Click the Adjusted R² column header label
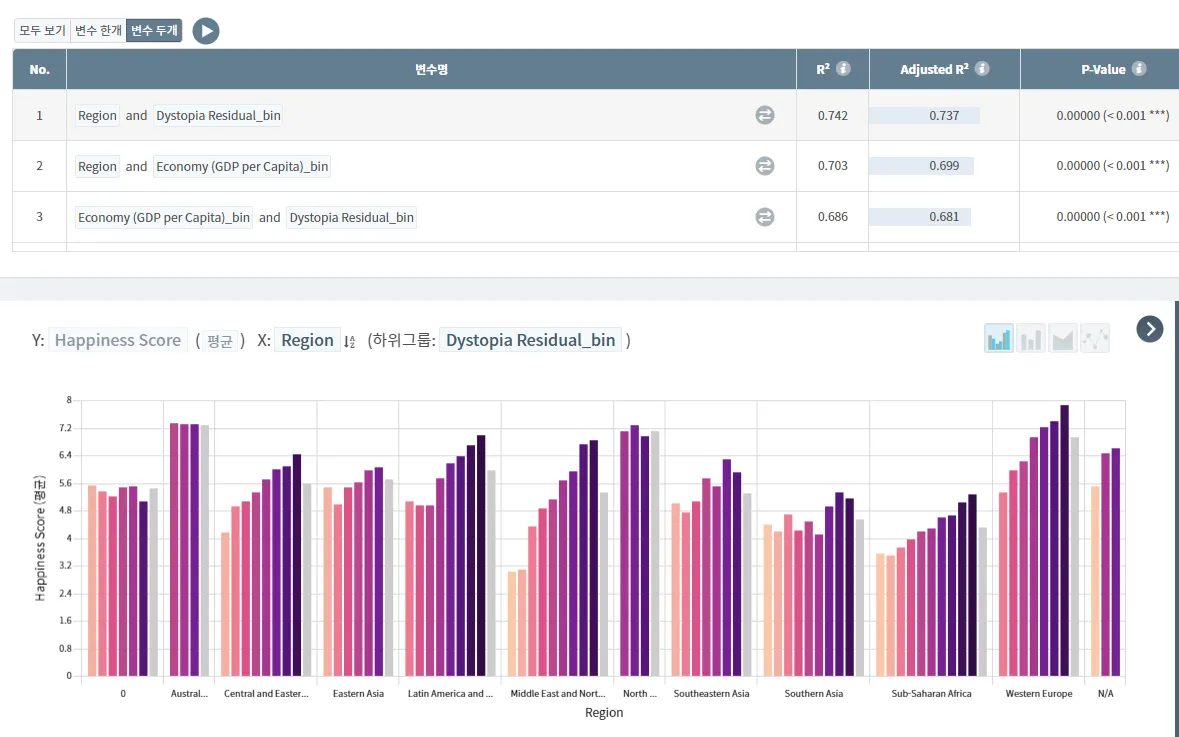 934,69
